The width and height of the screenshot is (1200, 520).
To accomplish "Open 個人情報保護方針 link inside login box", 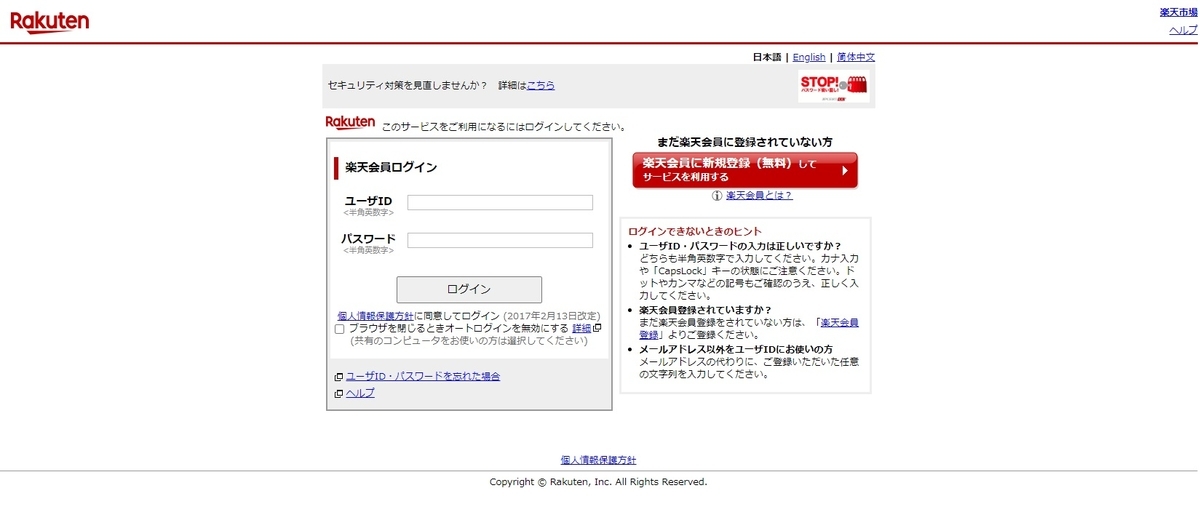I will click(x=375, y=316).
